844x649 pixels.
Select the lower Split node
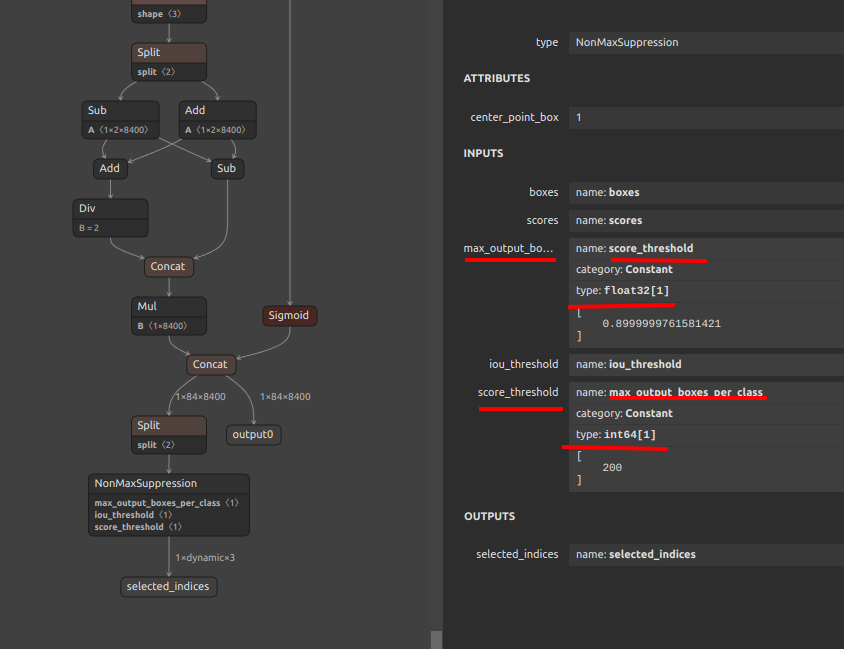tap(168, 425)
